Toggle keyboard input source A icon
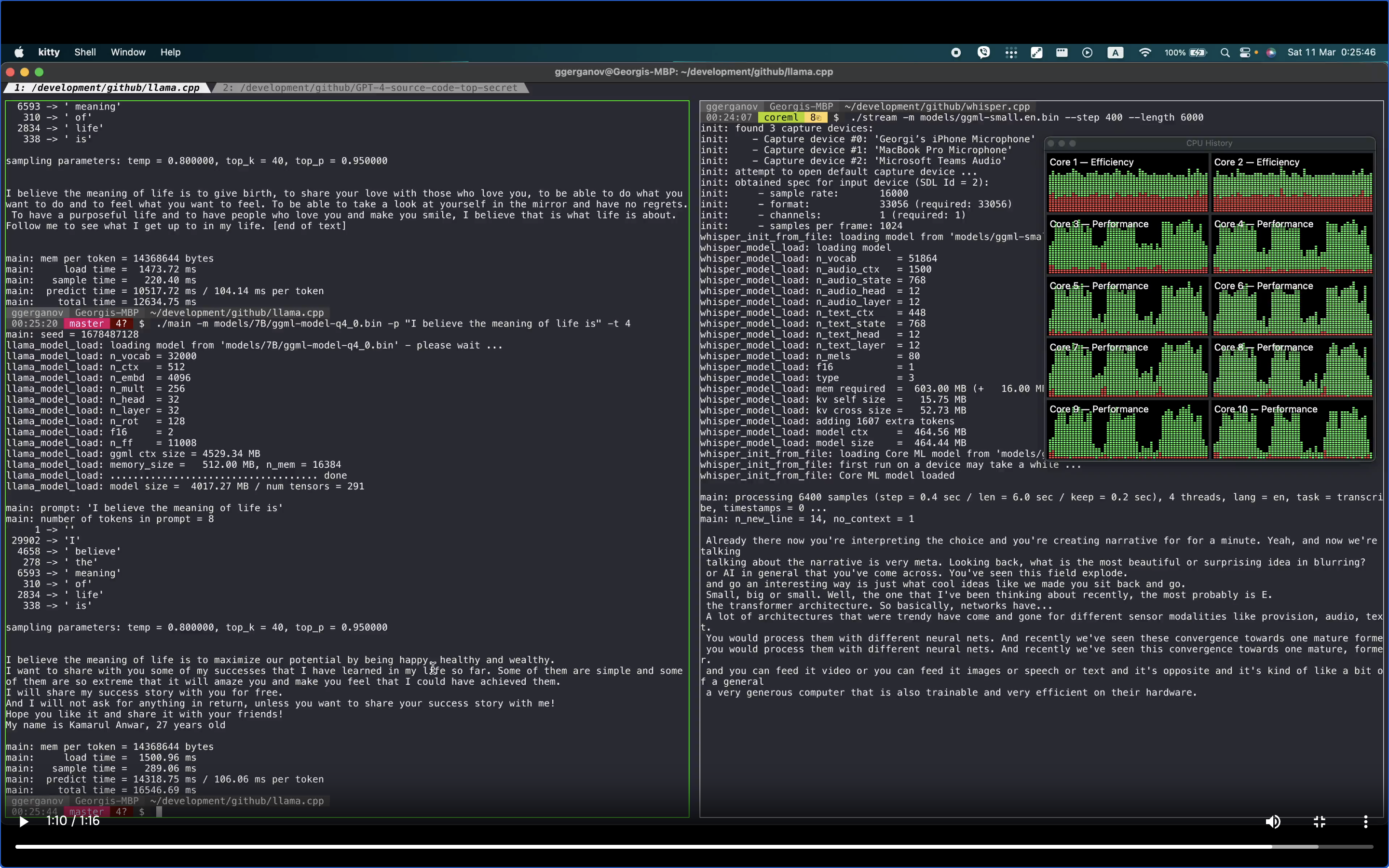 1115,52
